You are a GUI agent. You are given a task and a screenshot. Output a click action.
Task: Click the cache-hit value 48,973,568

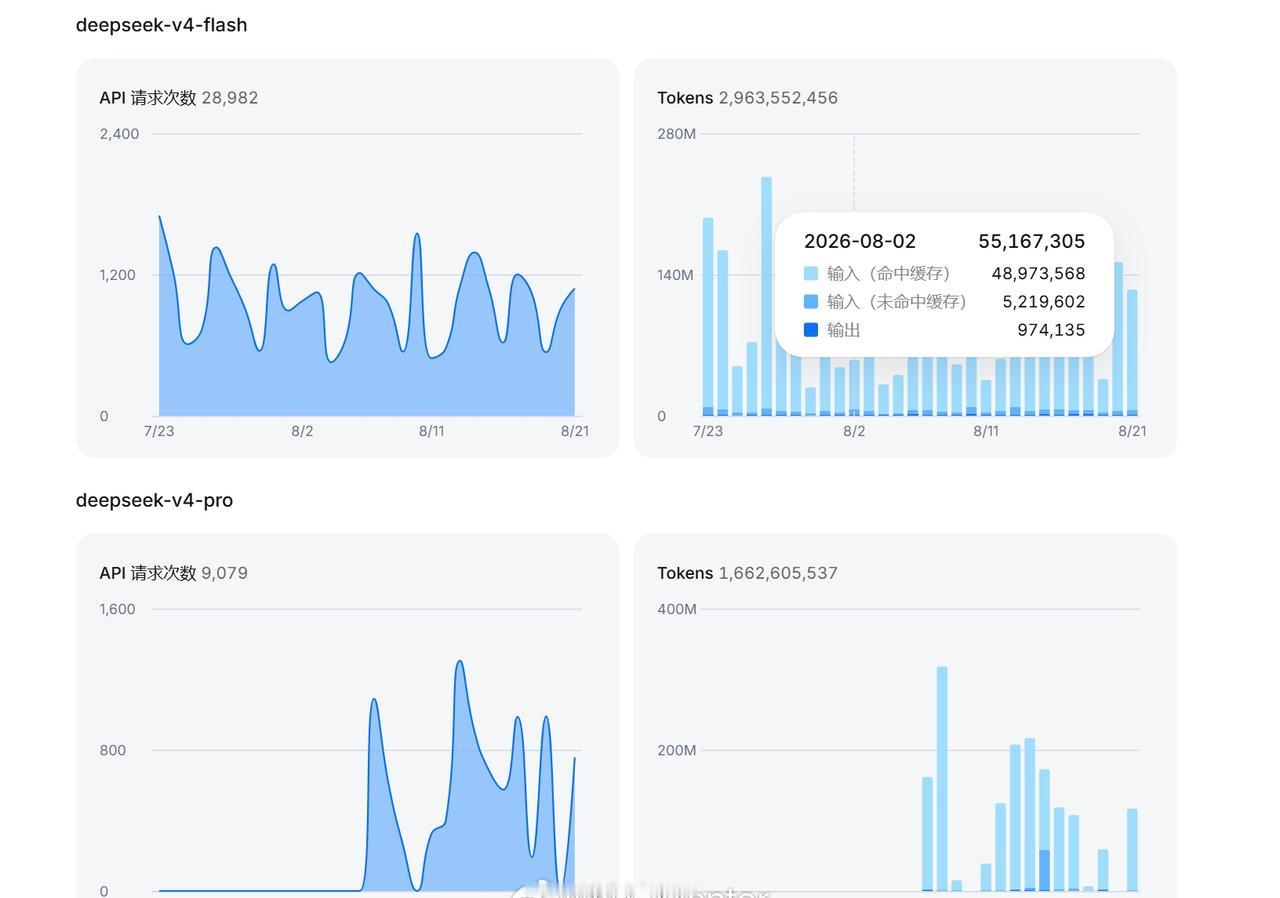pos(1038,273)
